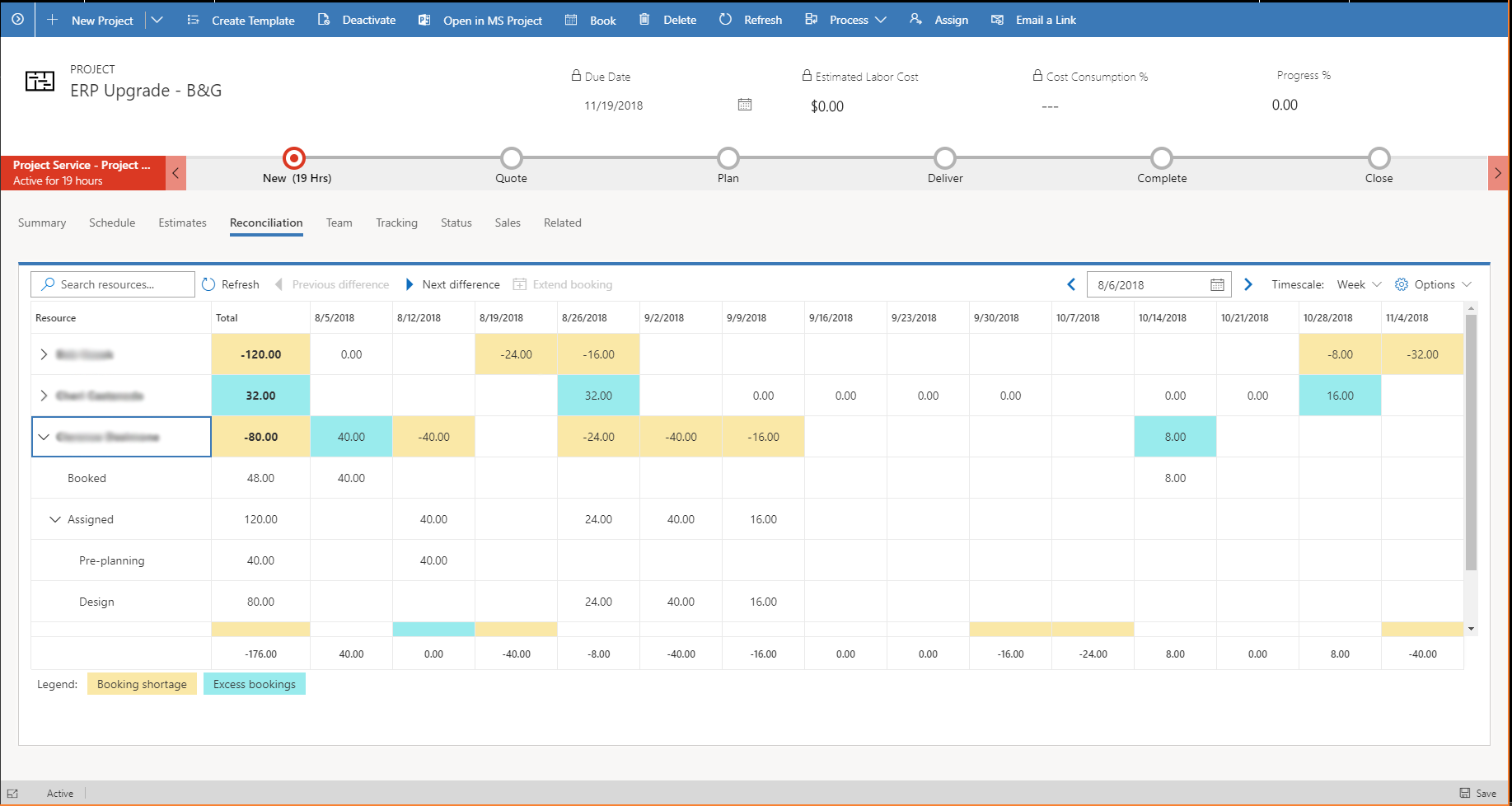The height and width of the screenshot is (806, 1512).
Task: Open project in MS Project
Action: point(480,20)
